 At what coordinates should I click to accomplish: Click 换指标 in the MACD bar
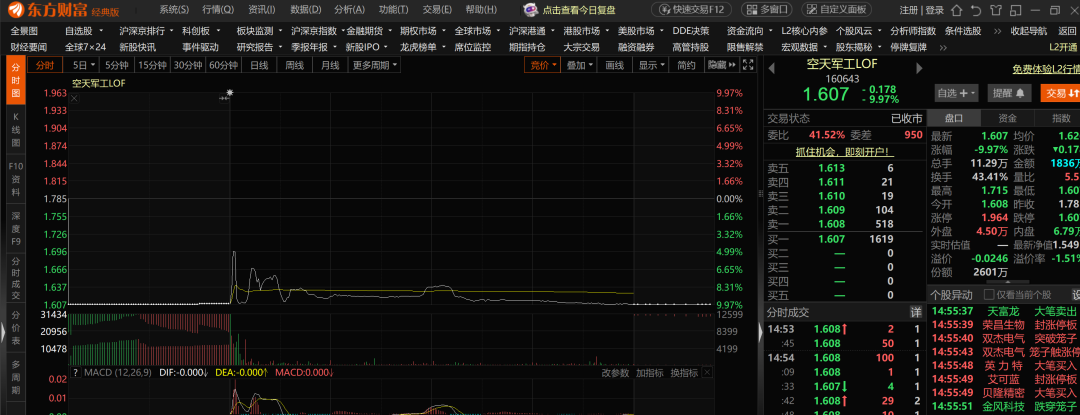(684, 372)
